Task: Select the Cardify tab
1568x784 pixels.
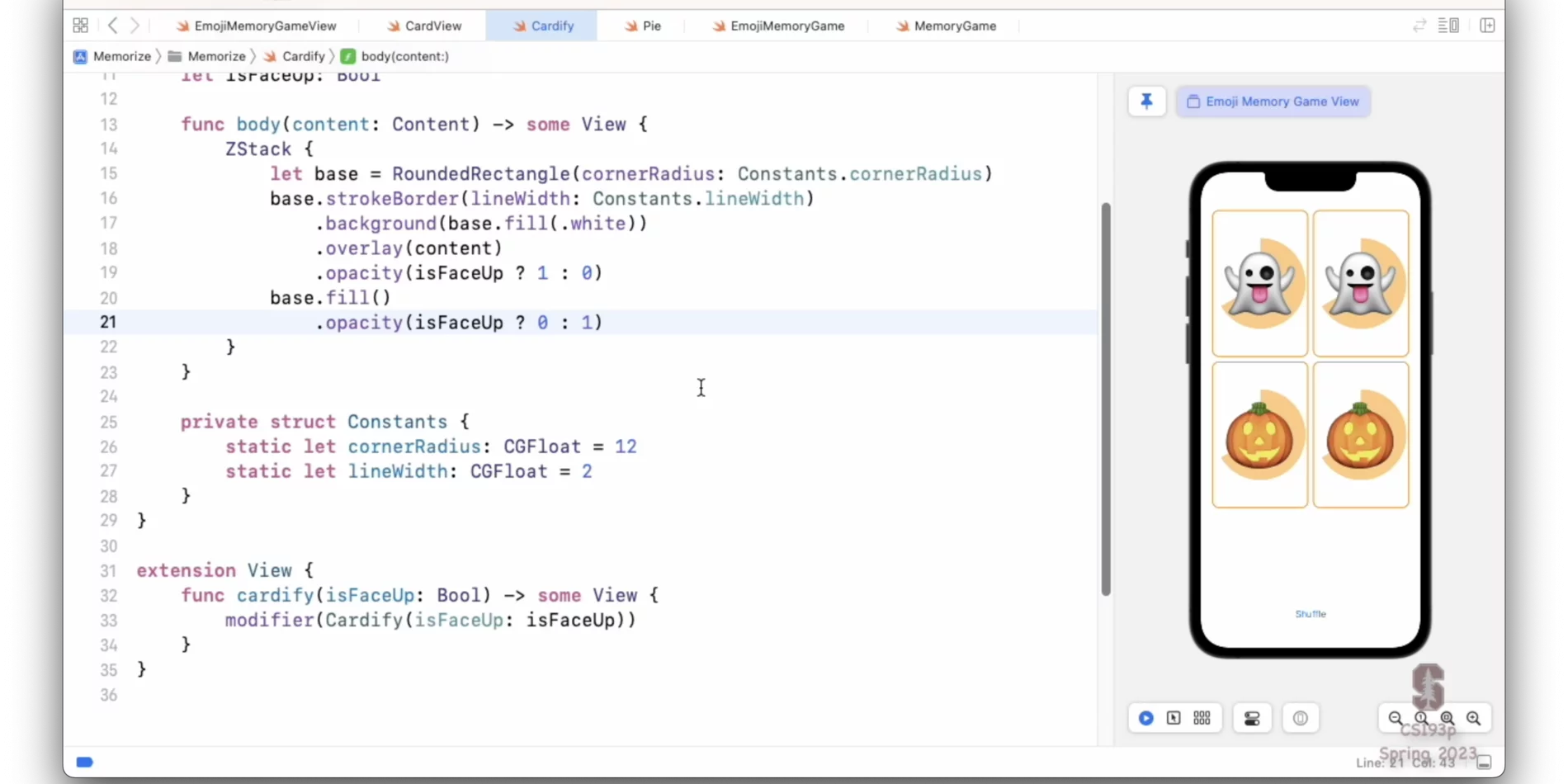Action: pos(542,26)
